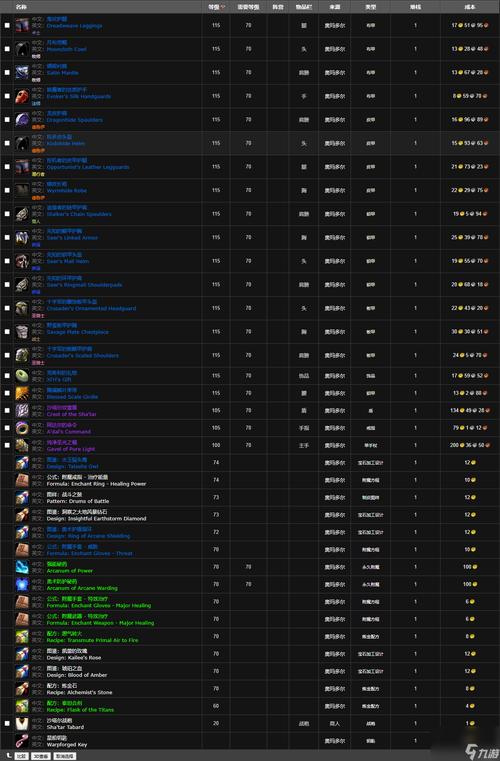Click the Gavel of Pure Light icon

22,446
